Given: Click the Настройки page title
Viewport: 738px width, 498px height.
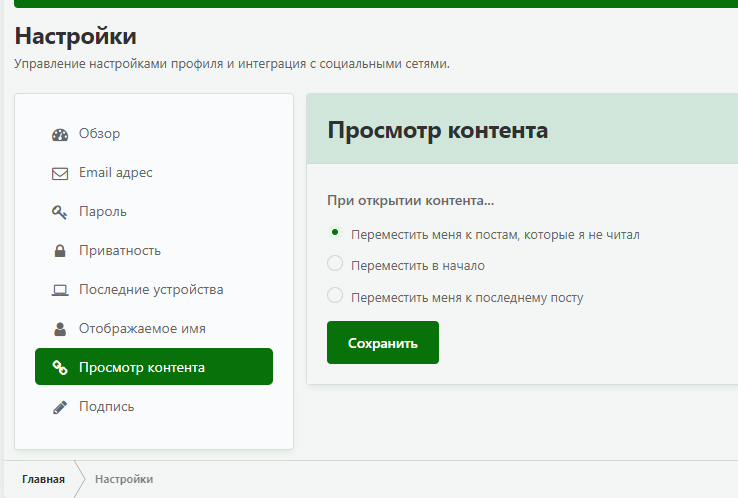Looking at the screenshot, I should point(75,36).
